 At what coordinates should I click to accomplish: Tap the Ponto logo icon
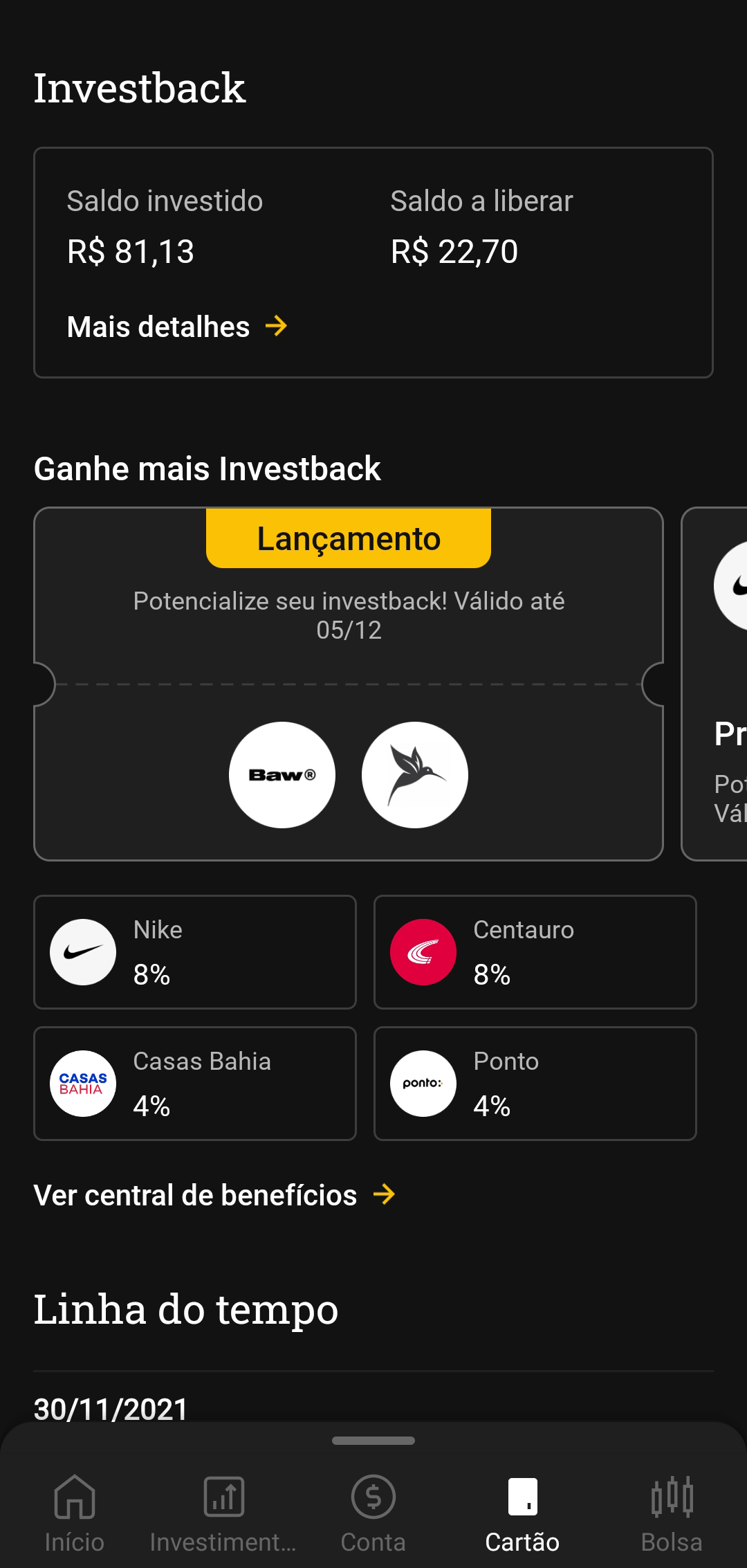(x=423, y=1084)
